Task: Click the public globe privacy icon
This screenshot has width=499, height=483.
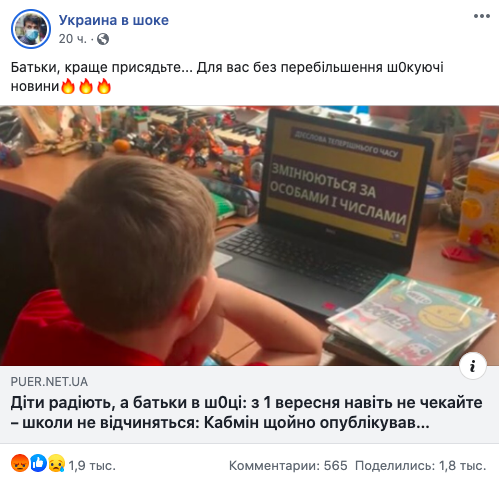Action: click(103, 39)
